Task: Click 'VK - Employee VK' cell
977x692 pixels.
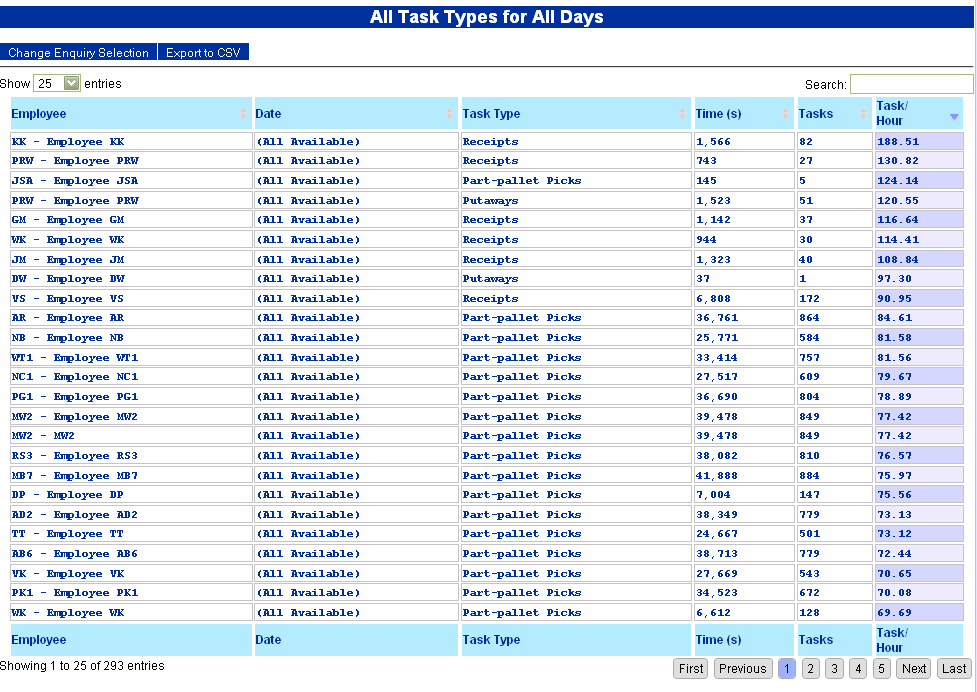Action: point(131,573)
